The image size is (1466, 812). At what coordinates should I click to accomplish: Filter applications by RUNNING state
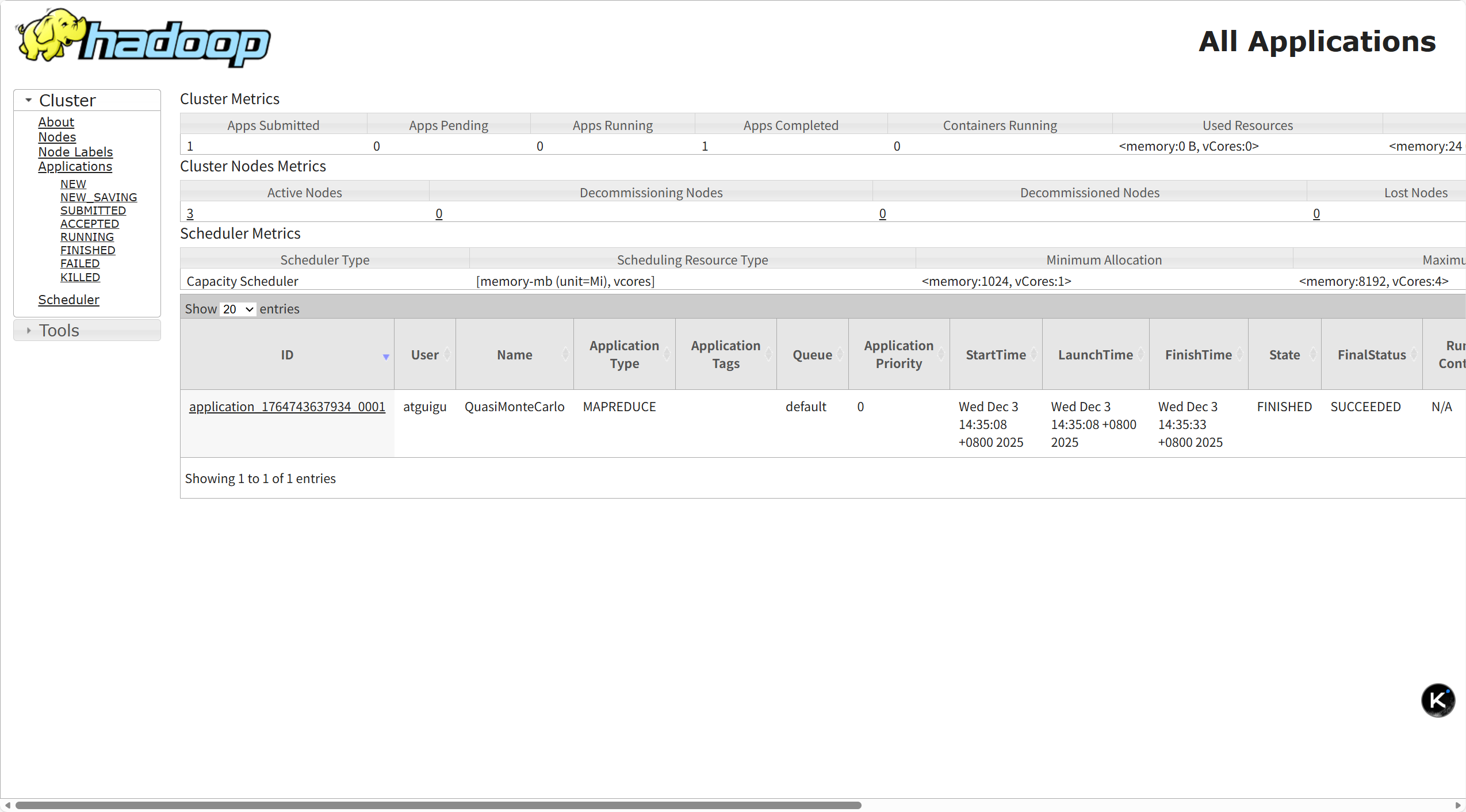tap(87, 237)
